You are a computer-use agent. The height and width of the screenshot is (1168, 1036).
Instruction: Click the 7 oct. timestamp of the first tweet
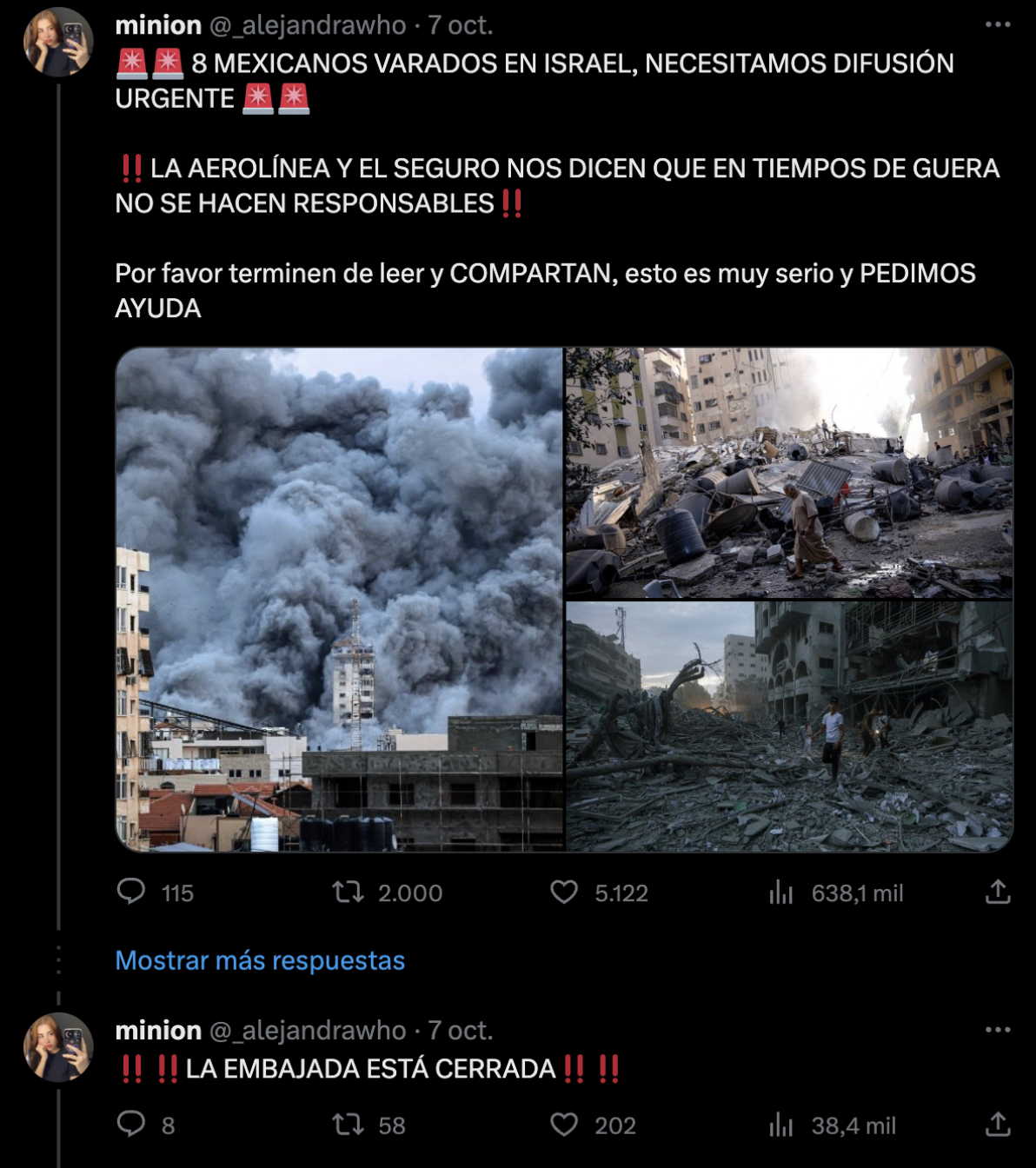point(461,25)
